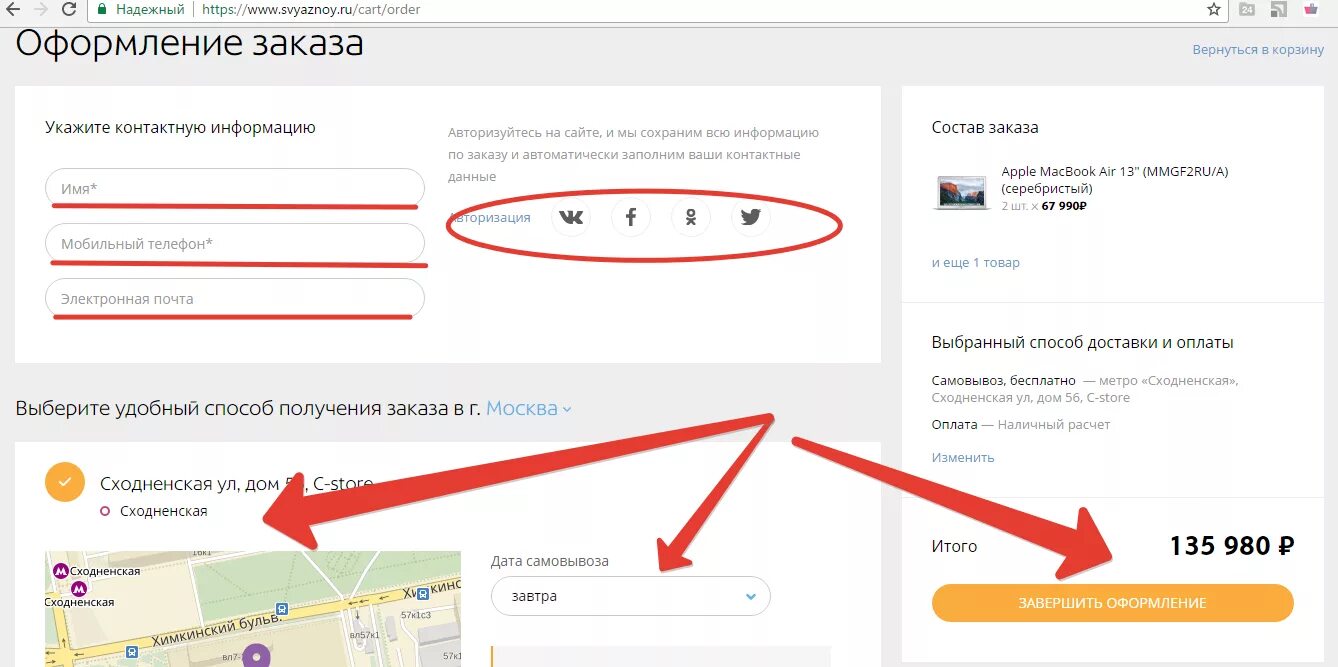Click the browser back arrow

click(x=13, y=9)
